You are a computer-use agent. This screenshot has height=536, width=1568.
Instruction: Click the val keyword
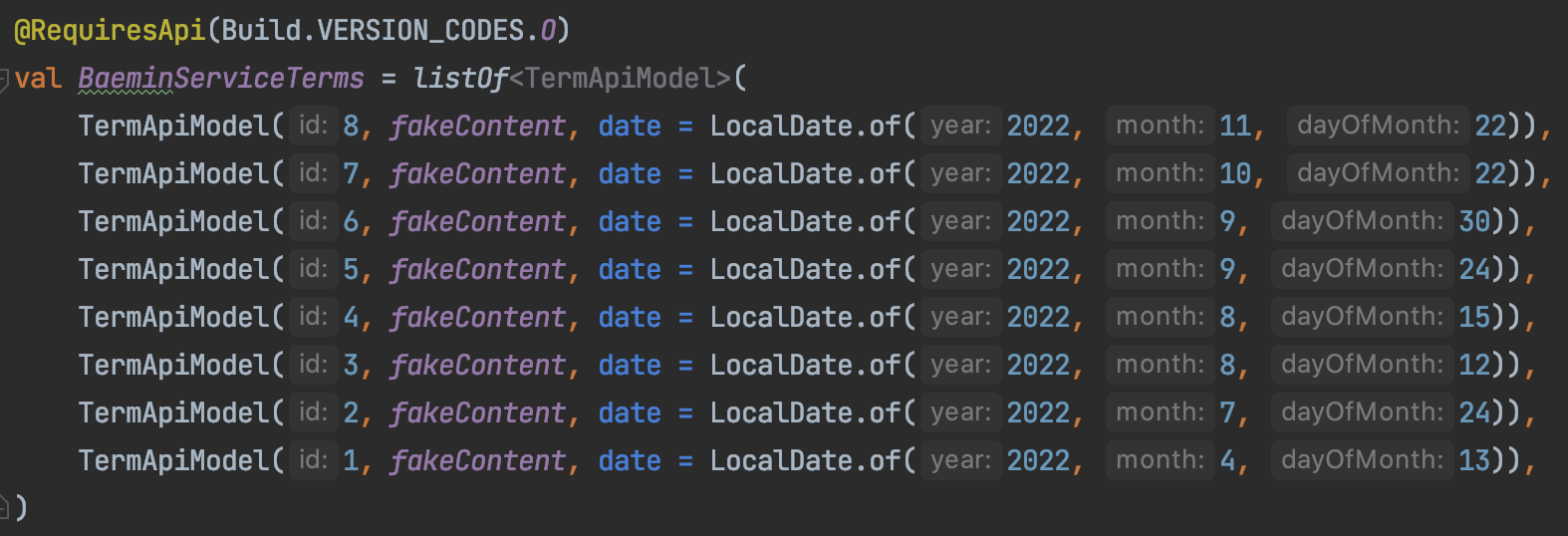(38, 79)
